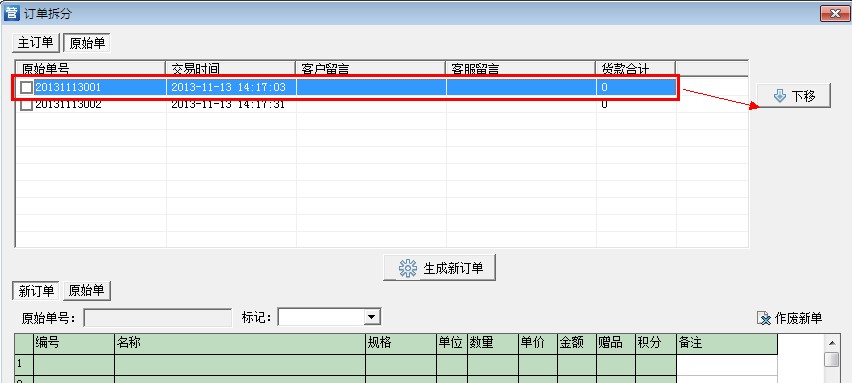Click the 订单拆分 window title icon
Image resolution: width=852 pixels, height=383 pixels.
(11, 13)
